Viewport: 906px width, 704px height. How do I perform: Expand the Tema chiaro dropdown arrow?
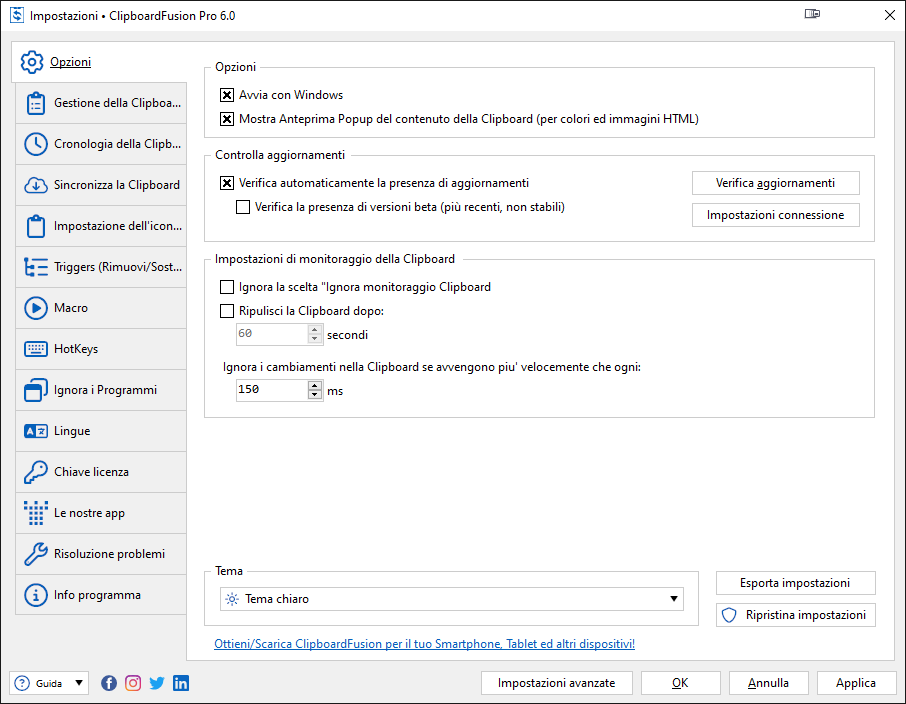point(674,599)
